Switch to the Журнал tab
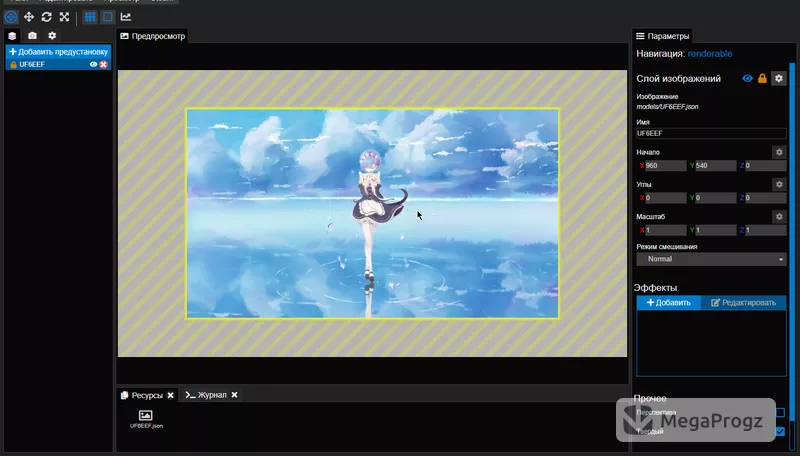 (207, 395)
